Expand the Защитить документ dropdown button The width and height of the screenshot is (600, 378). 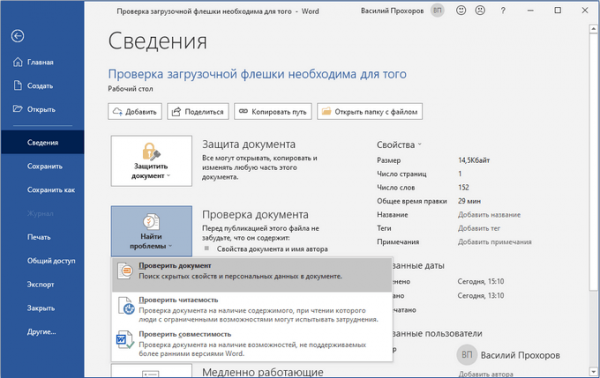click(x=152, y=161)
